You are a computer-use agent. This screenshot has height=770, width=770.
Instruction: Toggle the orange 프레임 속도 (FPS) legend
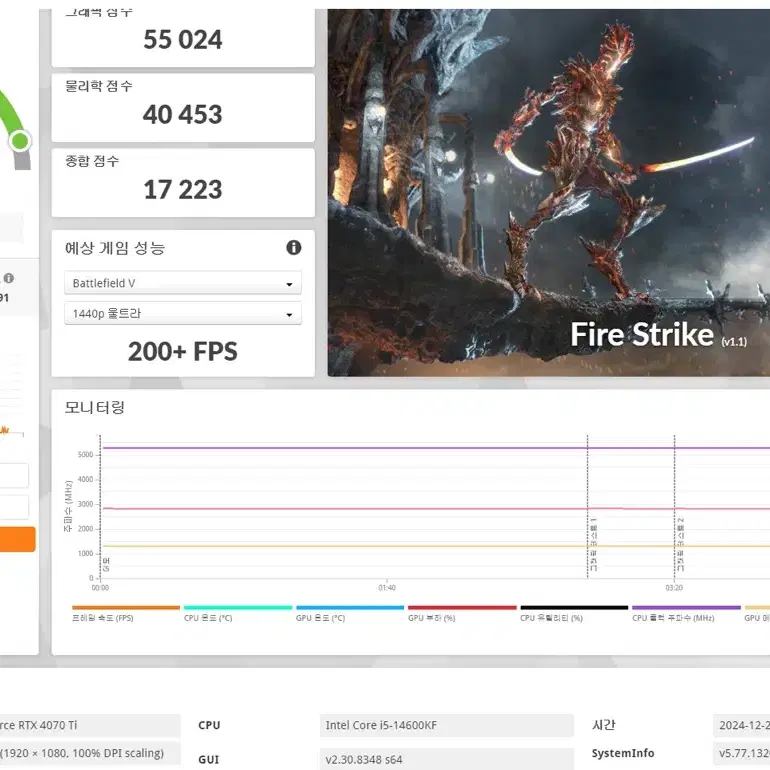(x=126, y=614)
